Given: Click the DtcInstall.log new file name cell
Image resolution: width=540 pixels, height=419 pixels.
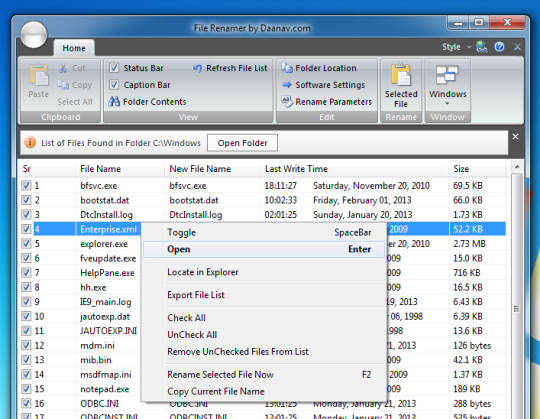Looking at the screenshot, I should [x=196, y=215].
